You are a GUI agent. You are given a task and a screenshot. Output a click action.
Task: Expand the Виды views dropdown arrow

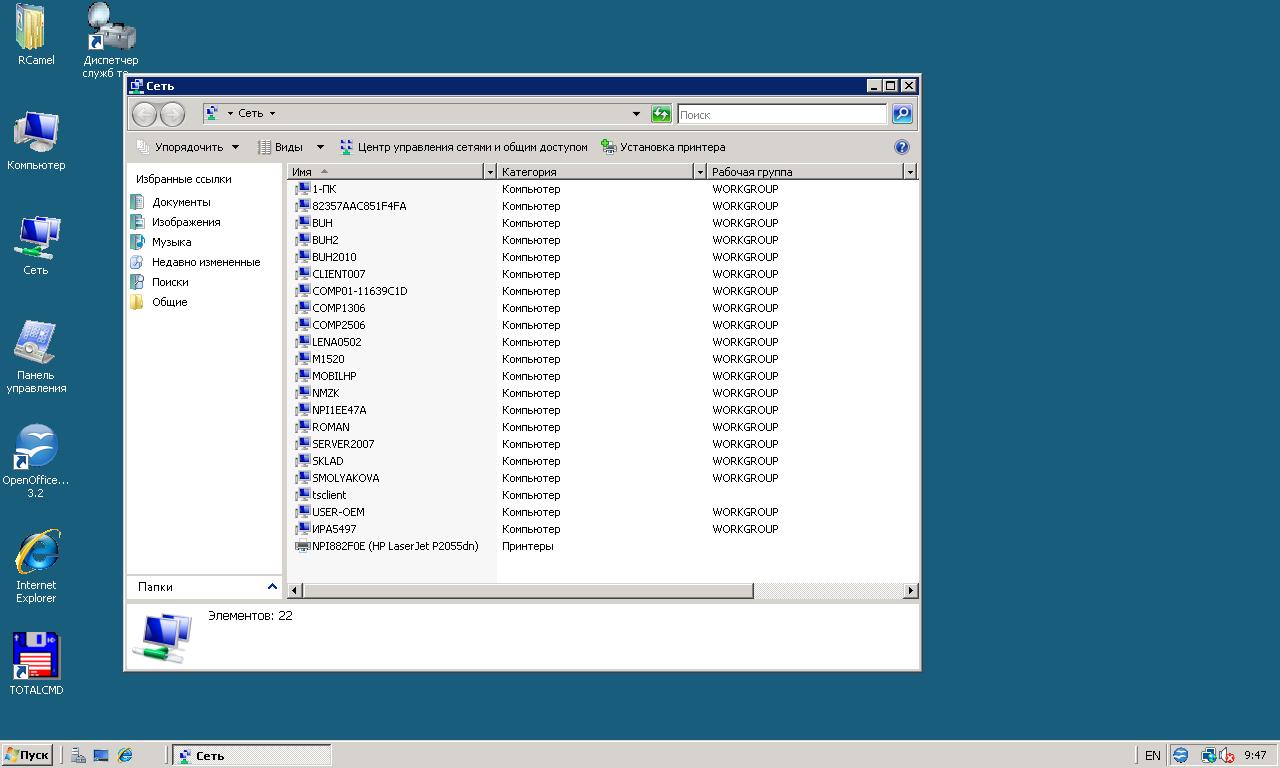tap(320, 147)
